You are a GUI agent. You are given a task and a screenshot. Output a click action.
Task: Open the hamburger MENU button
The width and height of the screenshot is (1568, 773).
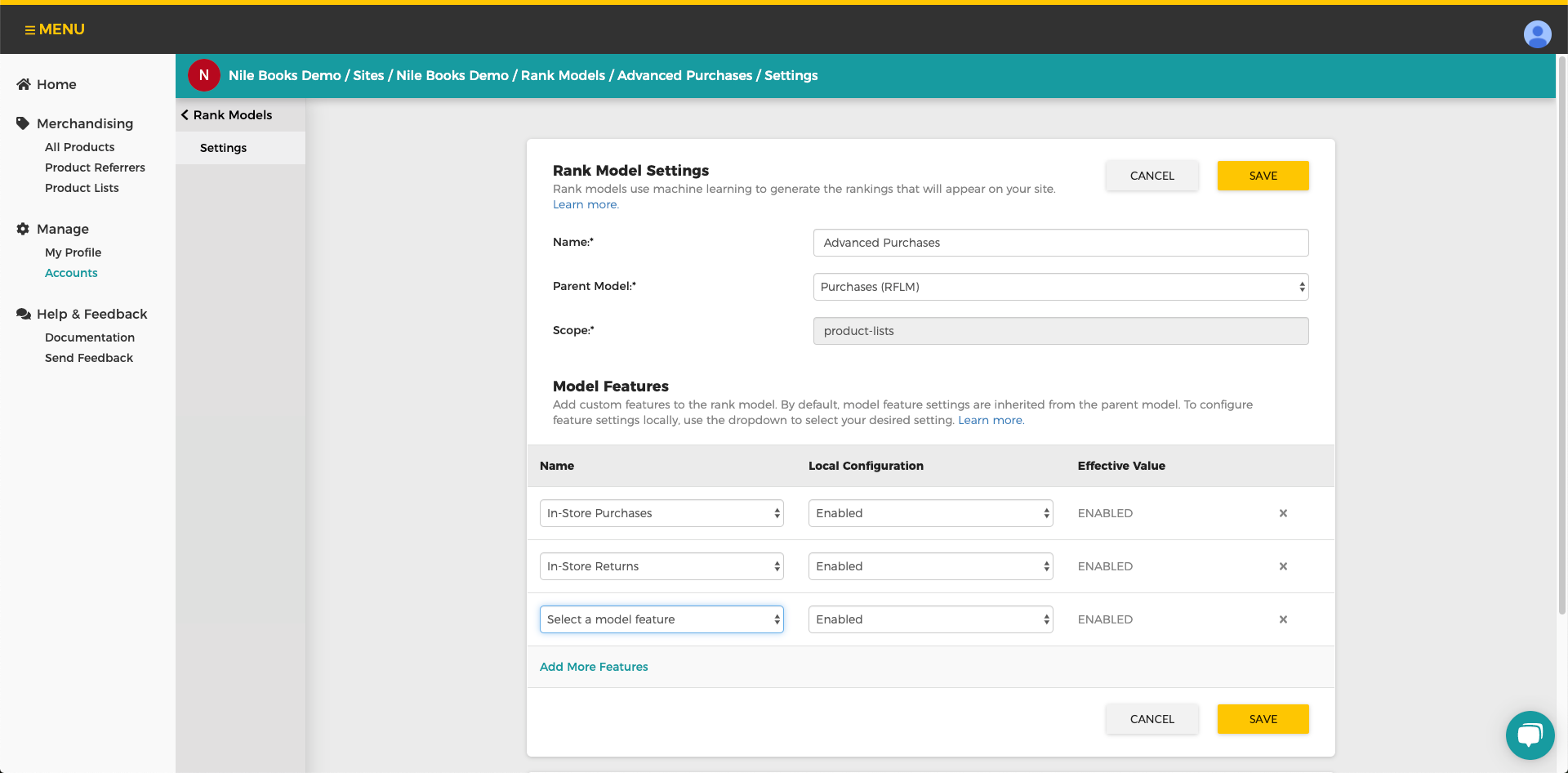click(x=55, y=29)
